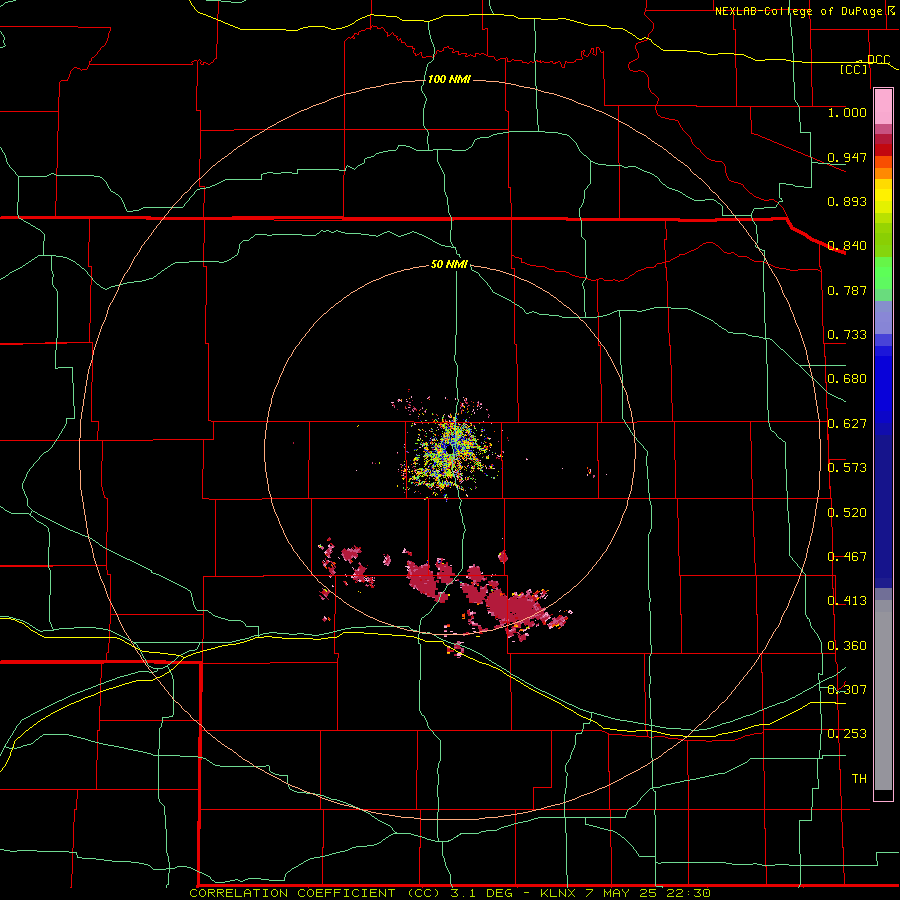The image size is (900, 900).
Task: Click the 0.467 scale value
Action: pyautogui.click(x=847, y=557)
